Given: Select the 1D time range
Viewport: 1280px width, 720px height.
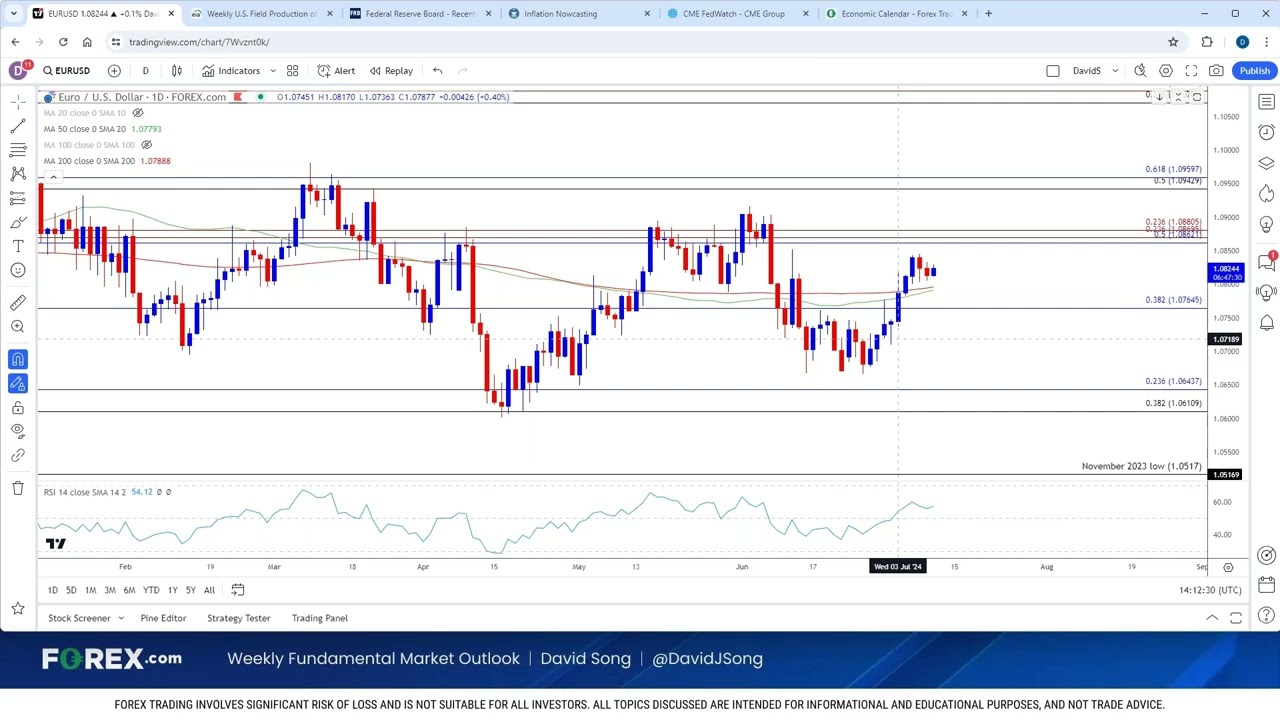Looking at the screenshot, I should (53, 590).
